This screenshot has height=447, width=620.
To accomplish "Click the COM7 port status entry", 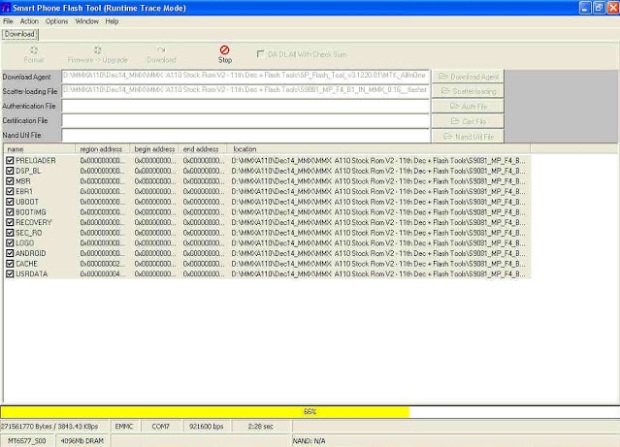I will pyautogui.click(x=161, y=426).
